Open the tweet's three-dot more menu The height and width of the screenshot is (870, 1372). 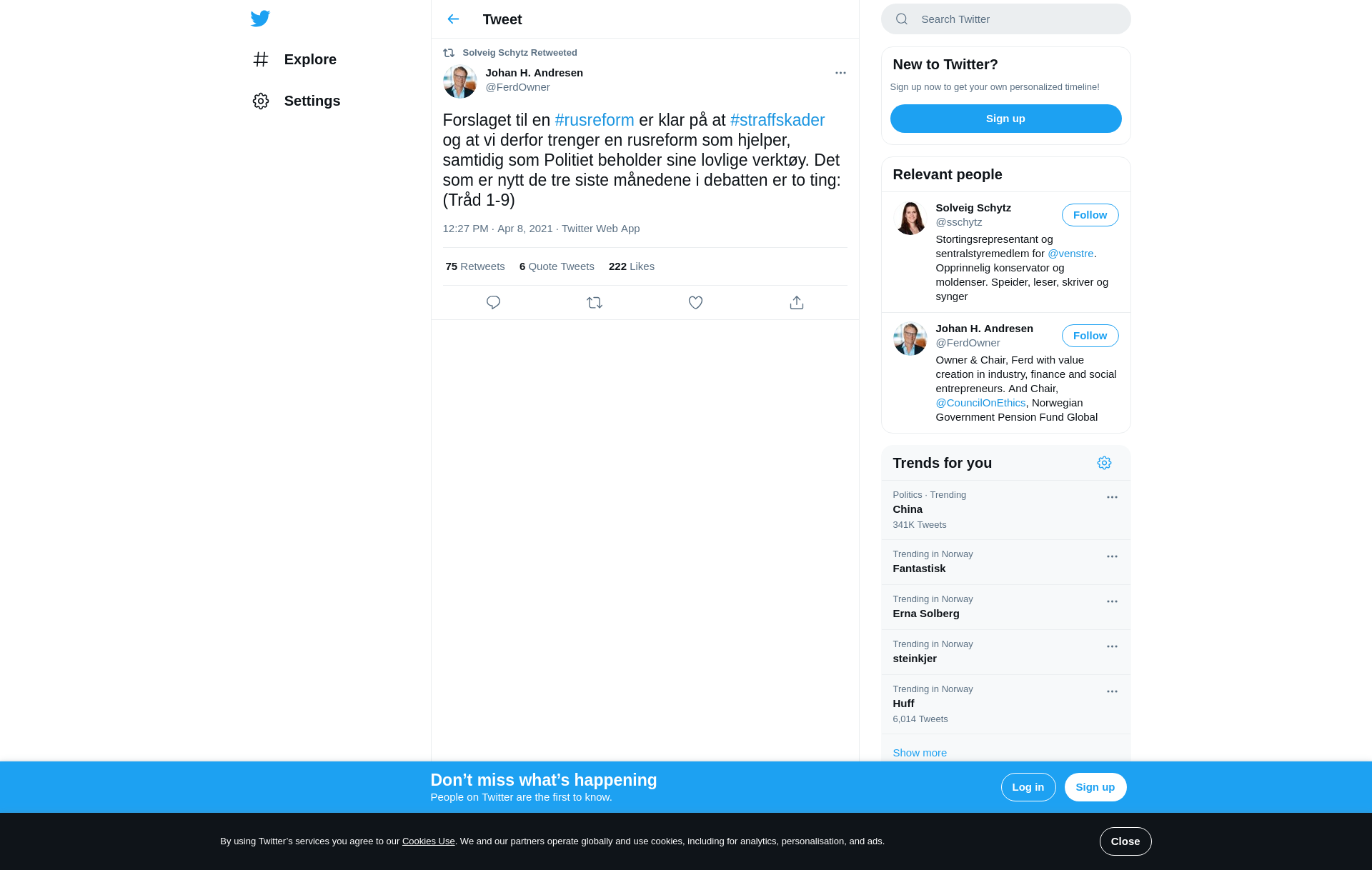[x=840, y=73]
